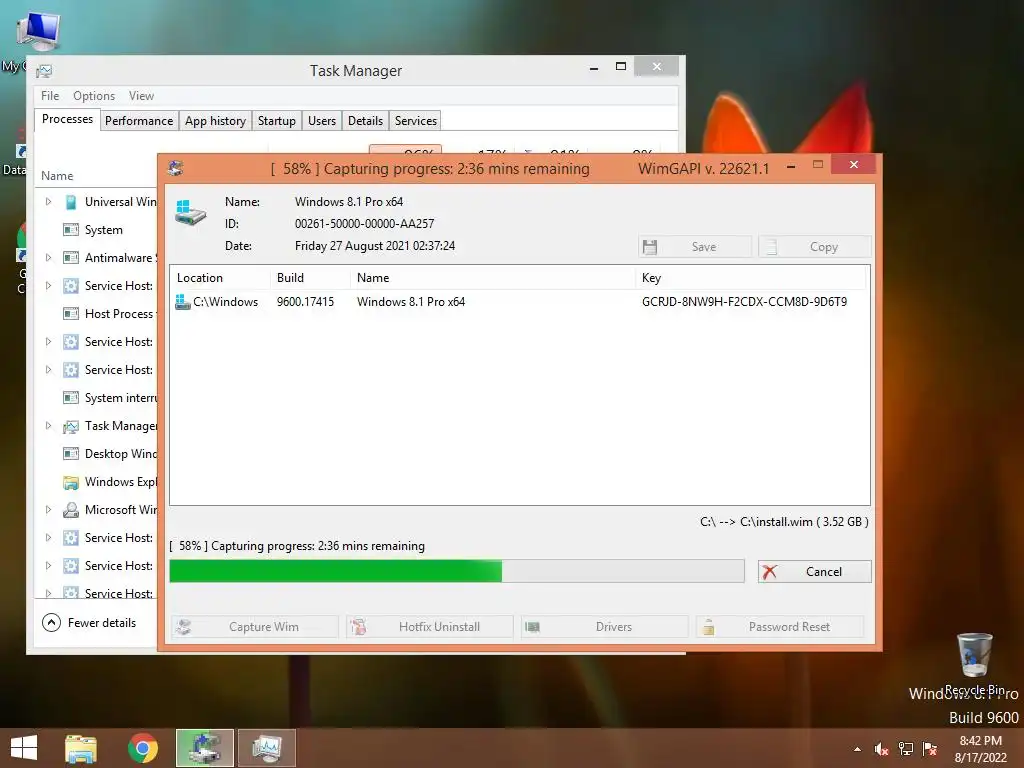The image size is (1024, 768).
Task: Click the app icon in the orange title bar
Action: (175, 168)
